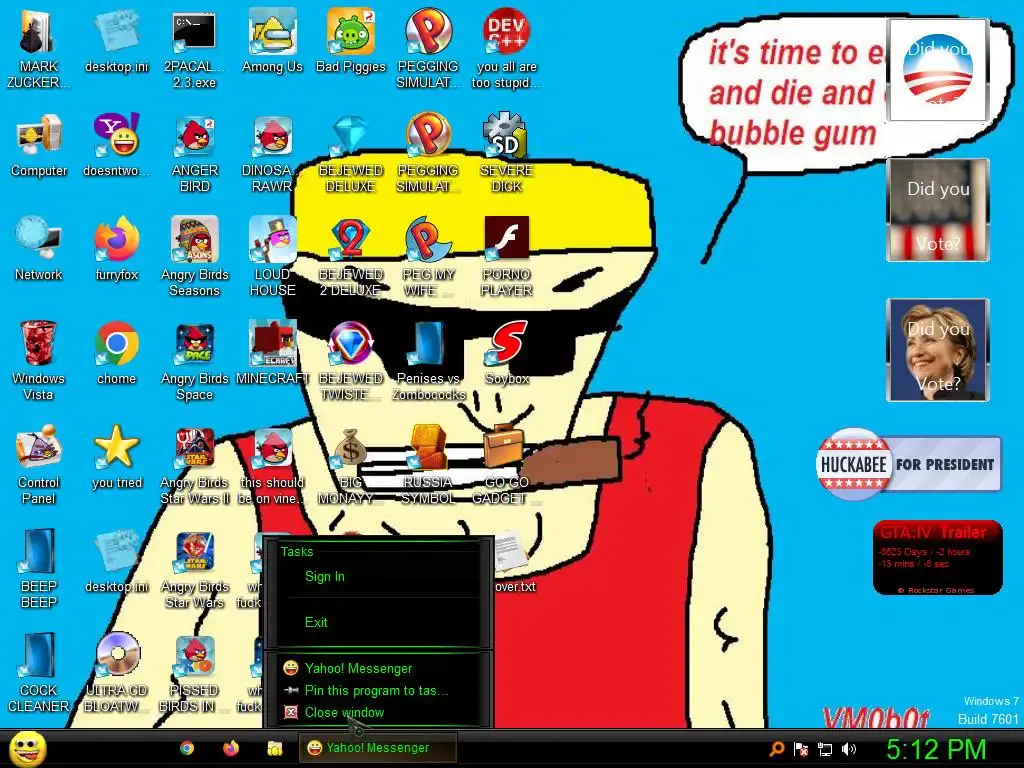
Task: Launch the chome Chrome shortcut
Action: click(x=116, y=353)
